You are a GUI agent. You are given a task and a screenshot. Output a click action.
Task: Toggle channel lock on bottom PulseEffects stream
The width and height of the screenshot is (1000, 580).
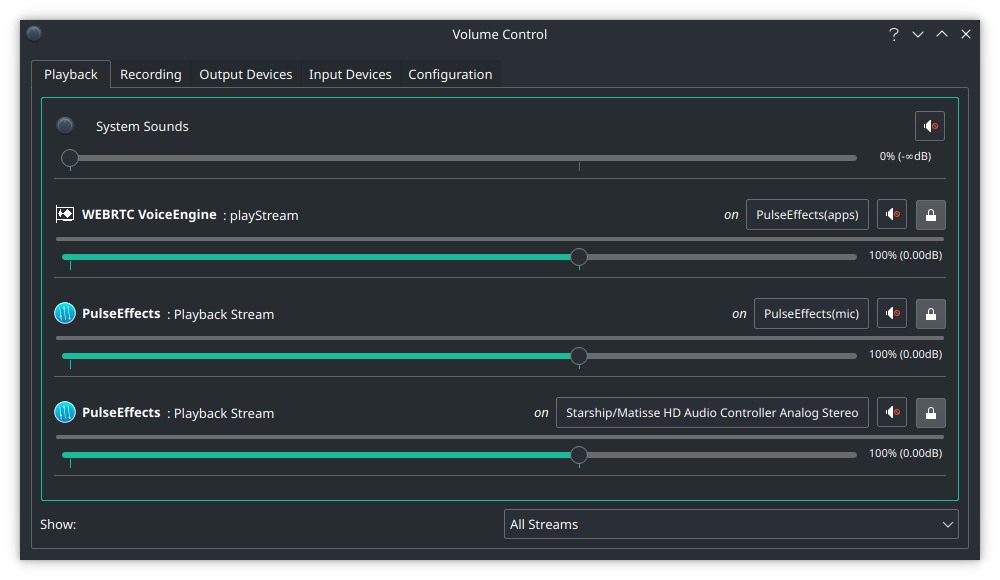[x=930, y=412]
